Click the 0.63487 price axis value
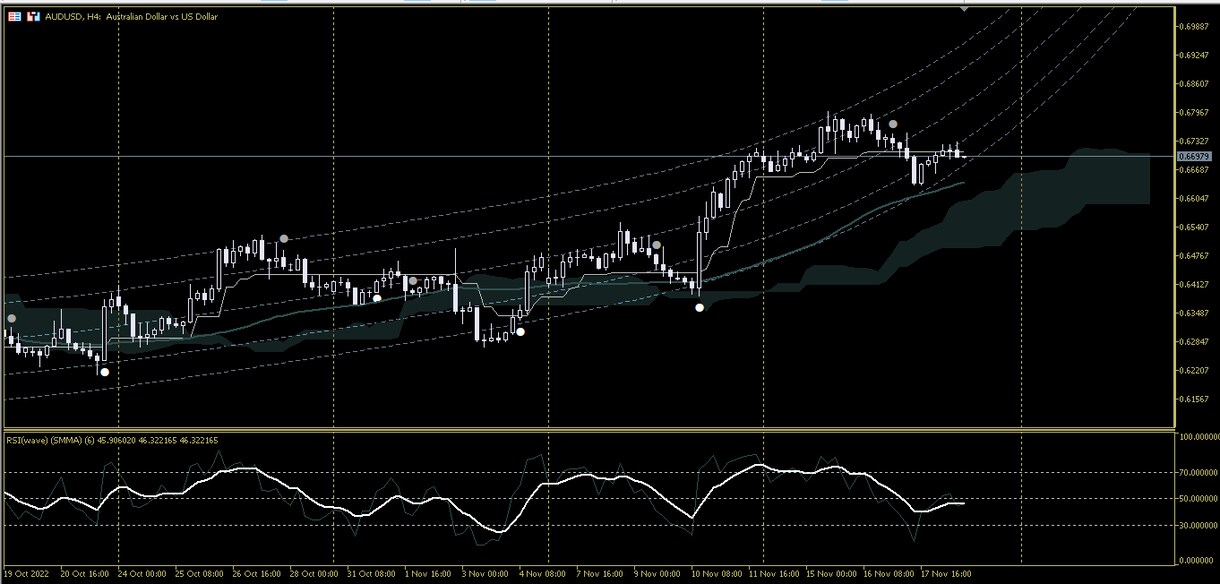Image resolution: width=1220 pixels, height=584 pixels. (x=1196, y=313)
